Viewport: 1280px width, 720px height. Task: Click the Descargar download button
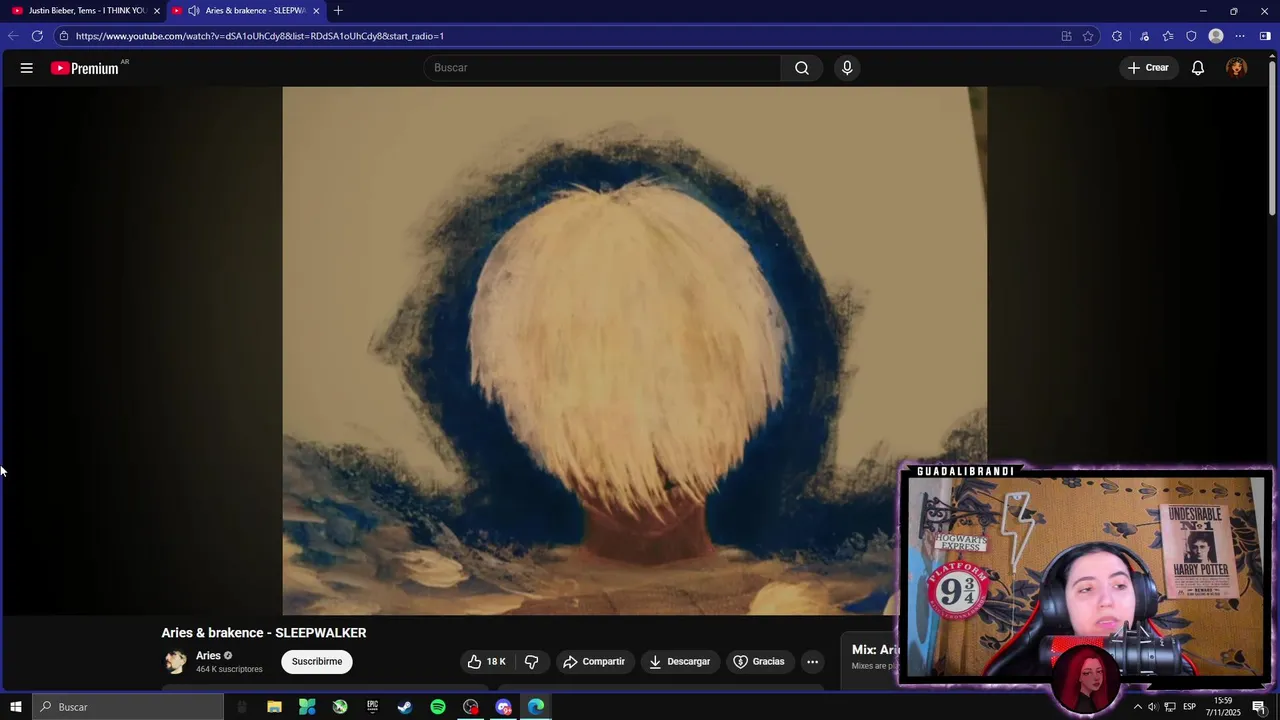(x=679, y=661)
